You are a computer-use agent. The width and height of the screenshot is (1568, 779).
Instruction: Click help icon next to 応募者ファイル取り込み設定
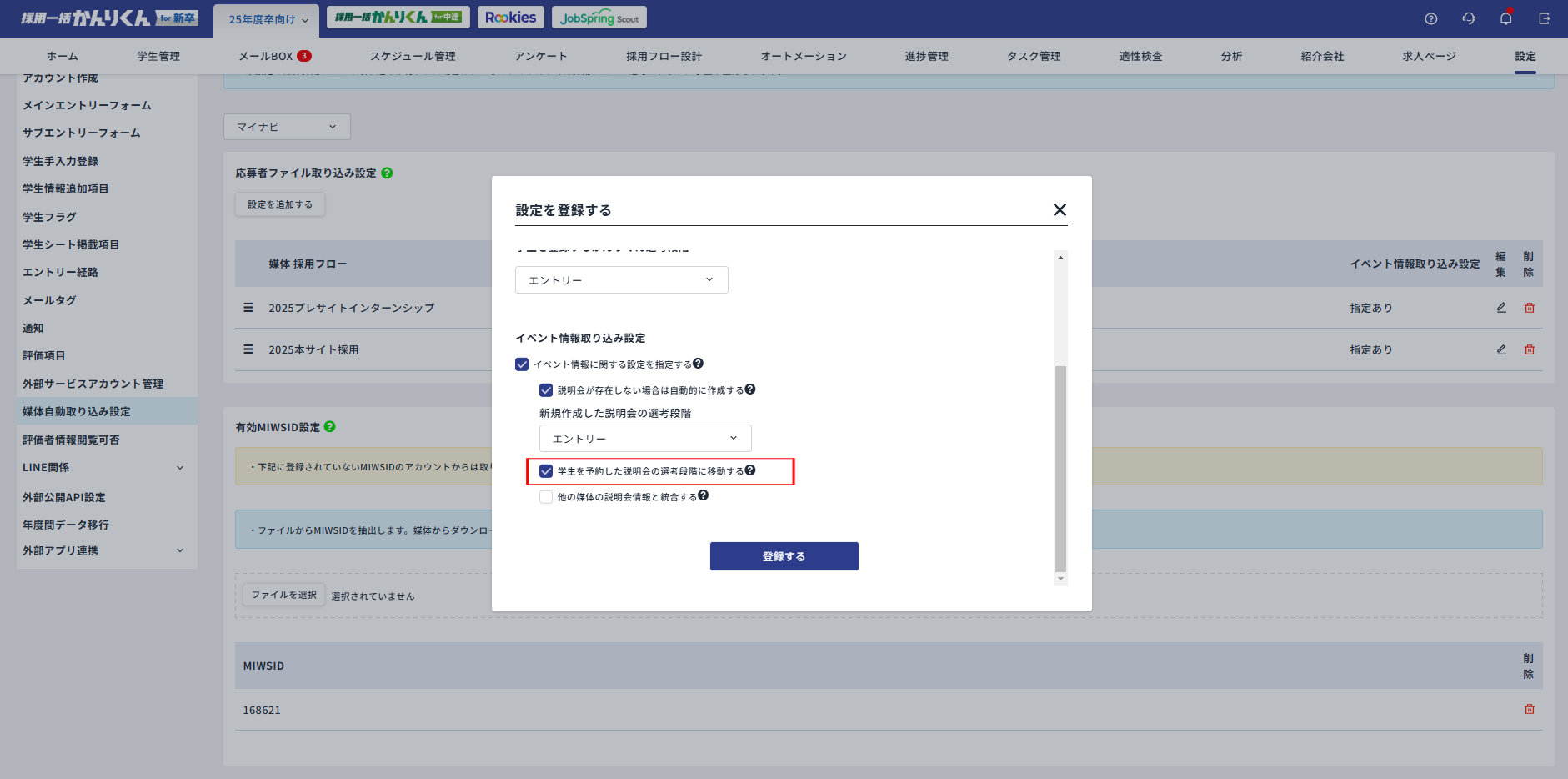[x=387, y=173]
